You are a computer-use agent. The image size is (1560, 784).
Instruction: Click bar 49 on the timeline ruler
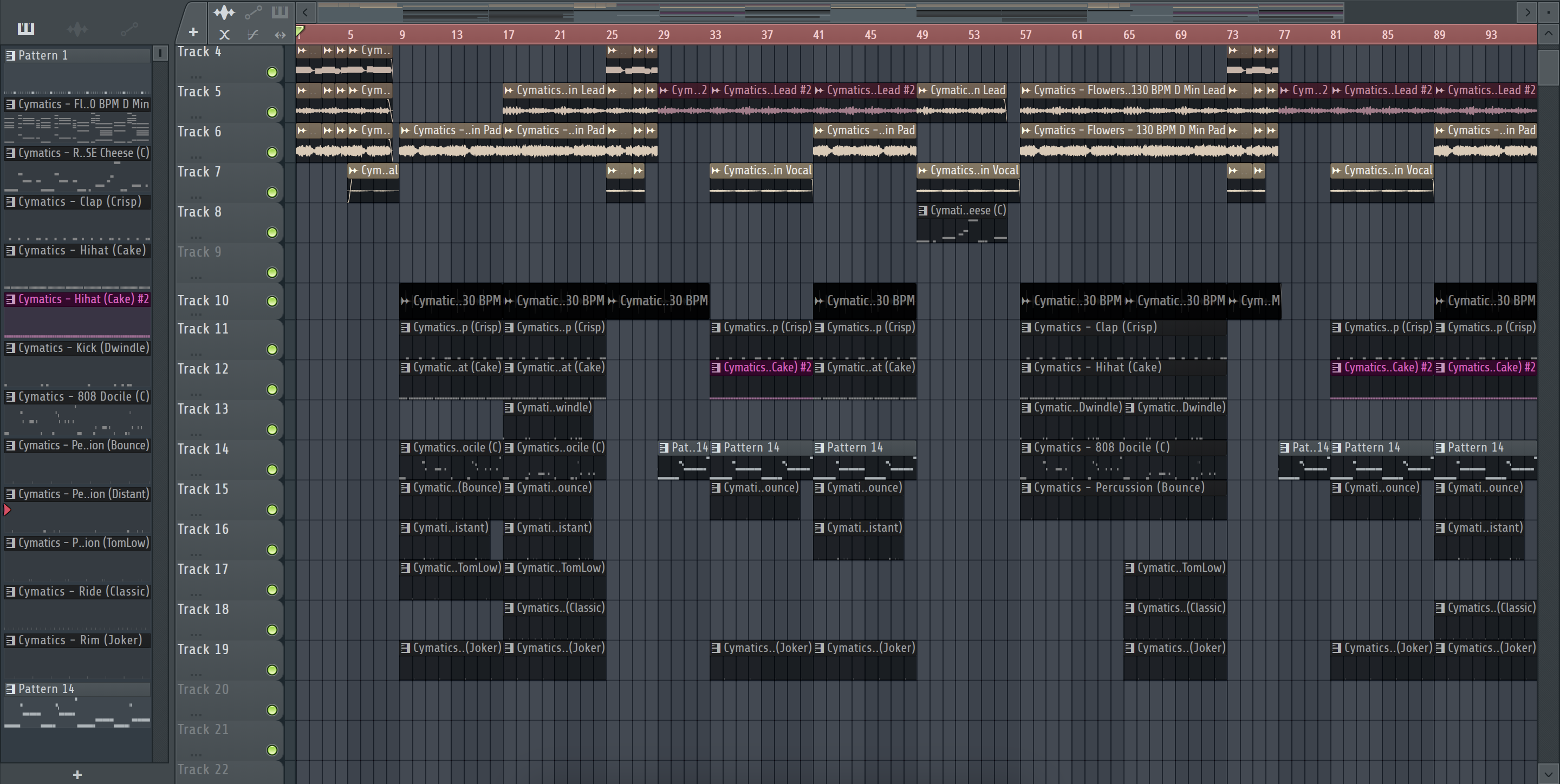pyautogui.click(x=922, y=35)
